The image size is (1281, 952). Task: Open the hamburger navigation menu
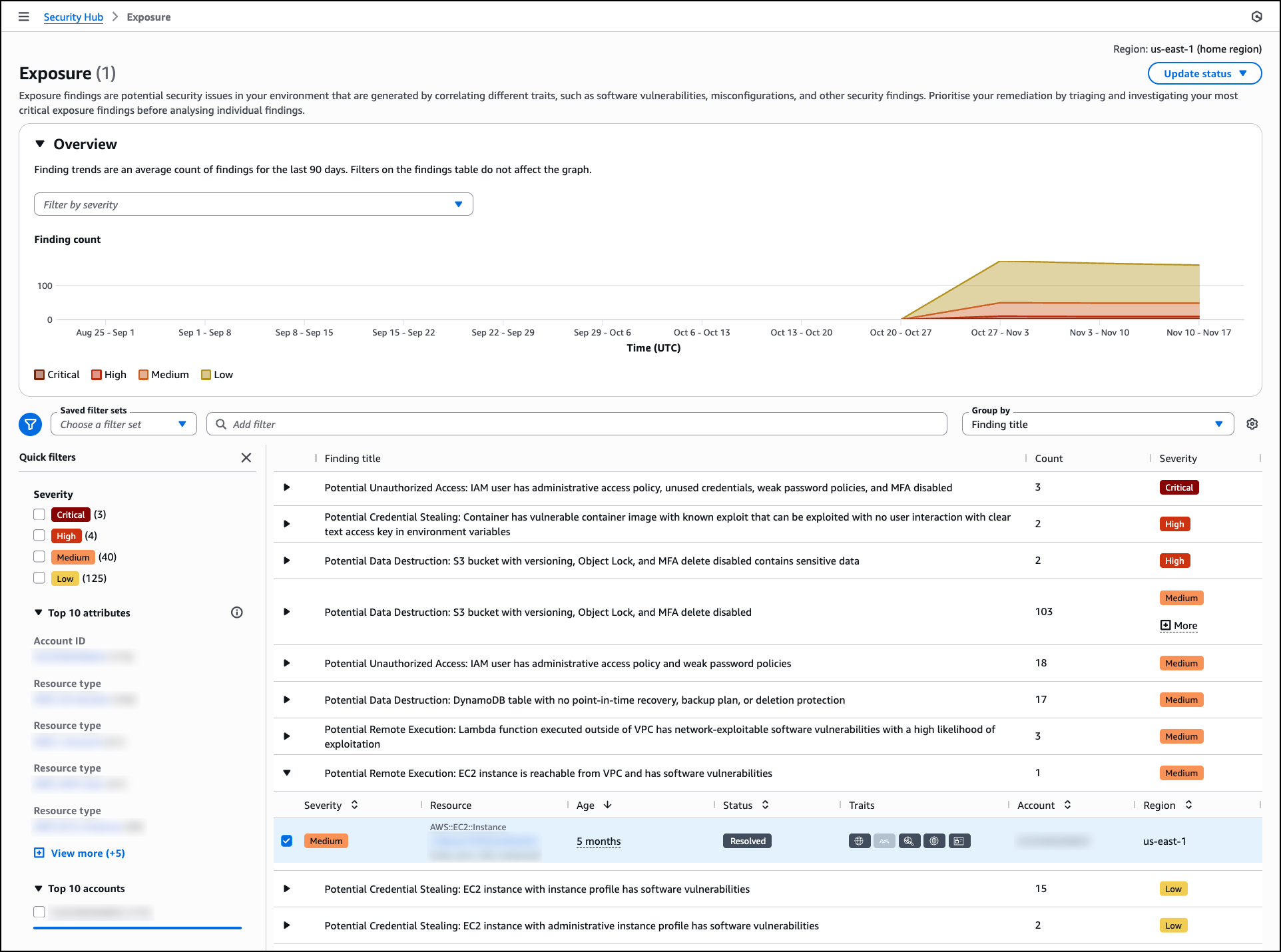(x=24, y=17)
